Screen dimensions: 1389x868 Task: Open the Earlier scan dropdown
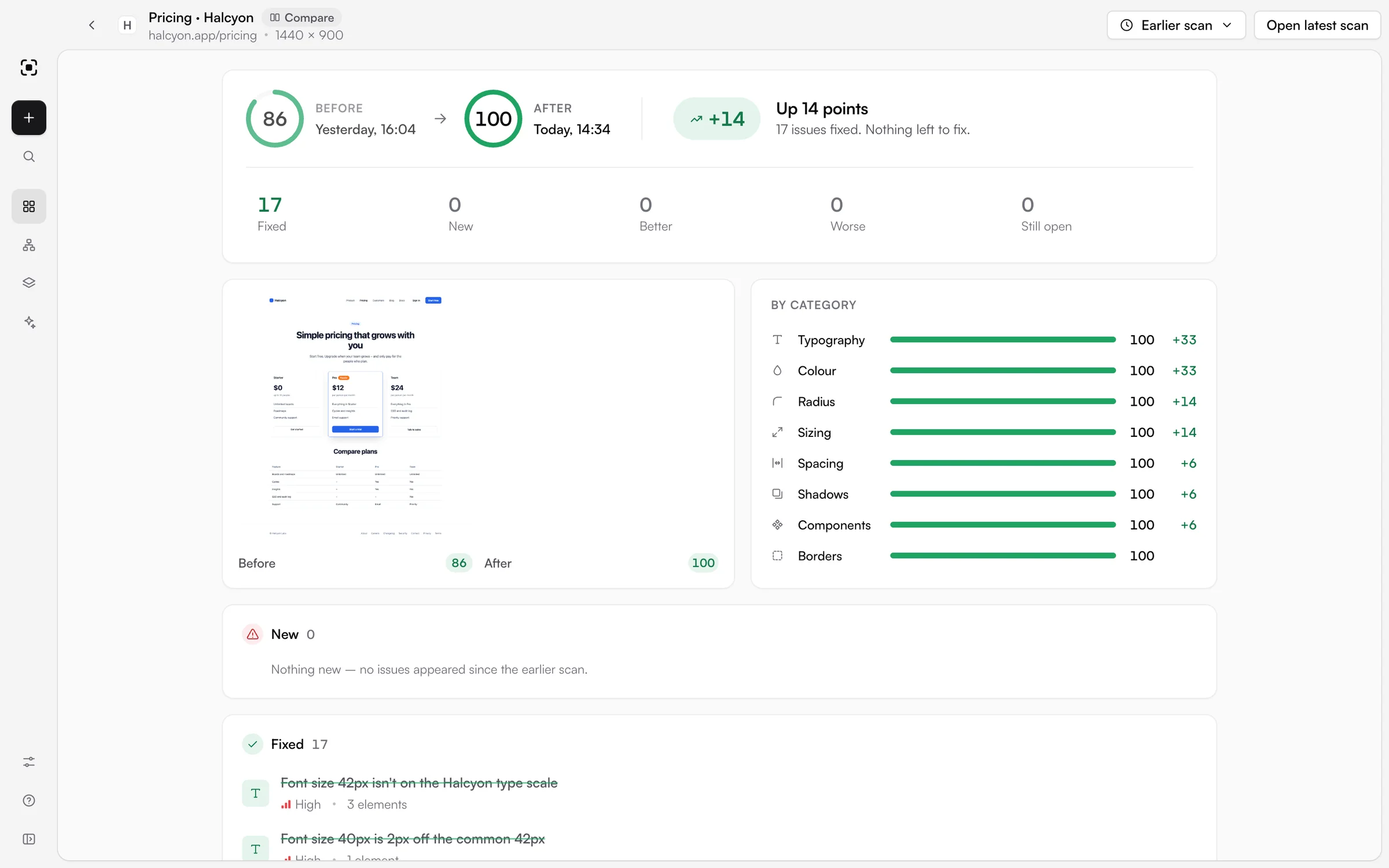(x=1176, y=25)
